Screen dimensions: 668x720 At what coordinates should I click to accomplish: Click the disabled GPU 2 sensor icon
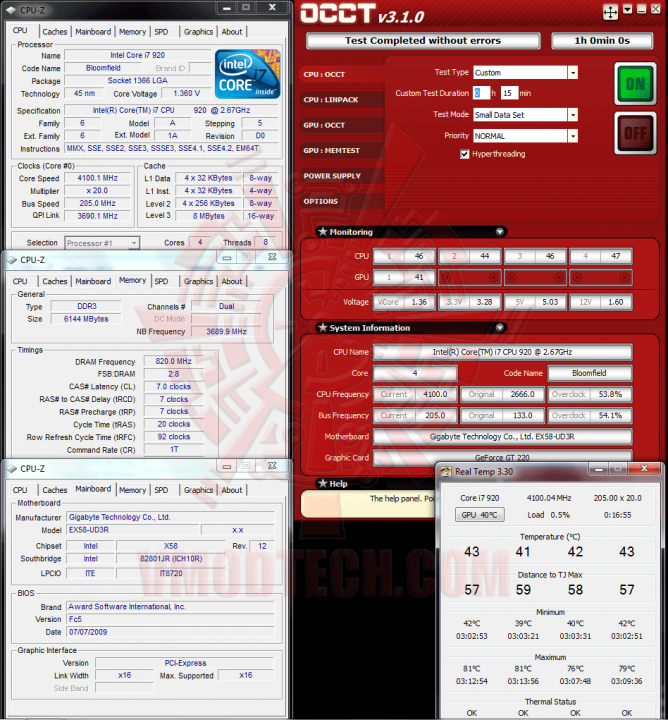(469, 277)
